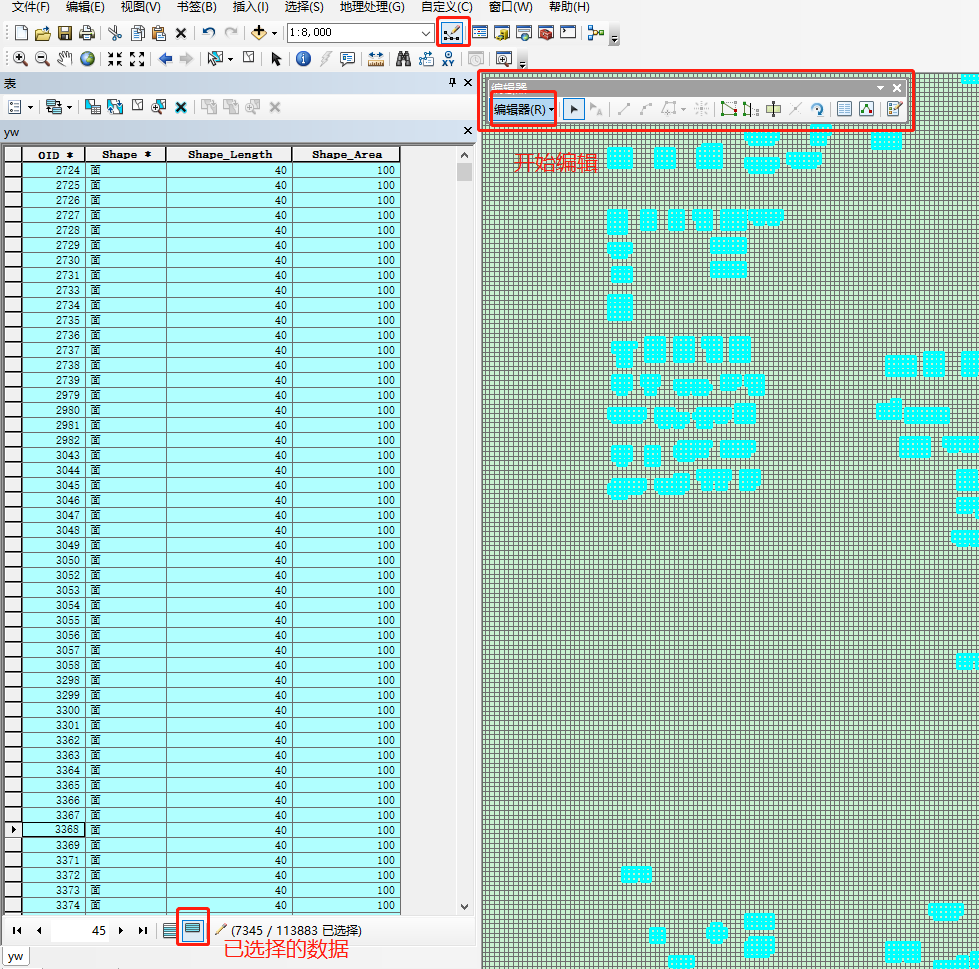Go back to previous extent arrow
Screen dimensions: 979x969
[x=165, y=59]
